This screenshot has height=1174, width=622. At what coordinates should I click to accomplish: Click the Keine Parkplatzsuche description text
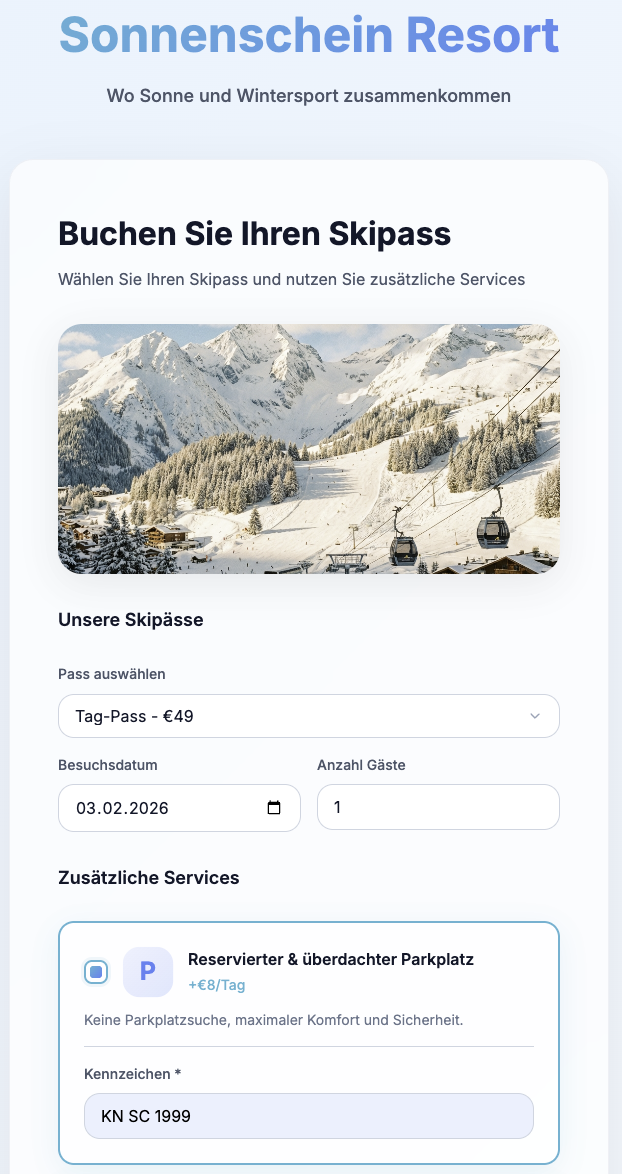coord(274,1021)
